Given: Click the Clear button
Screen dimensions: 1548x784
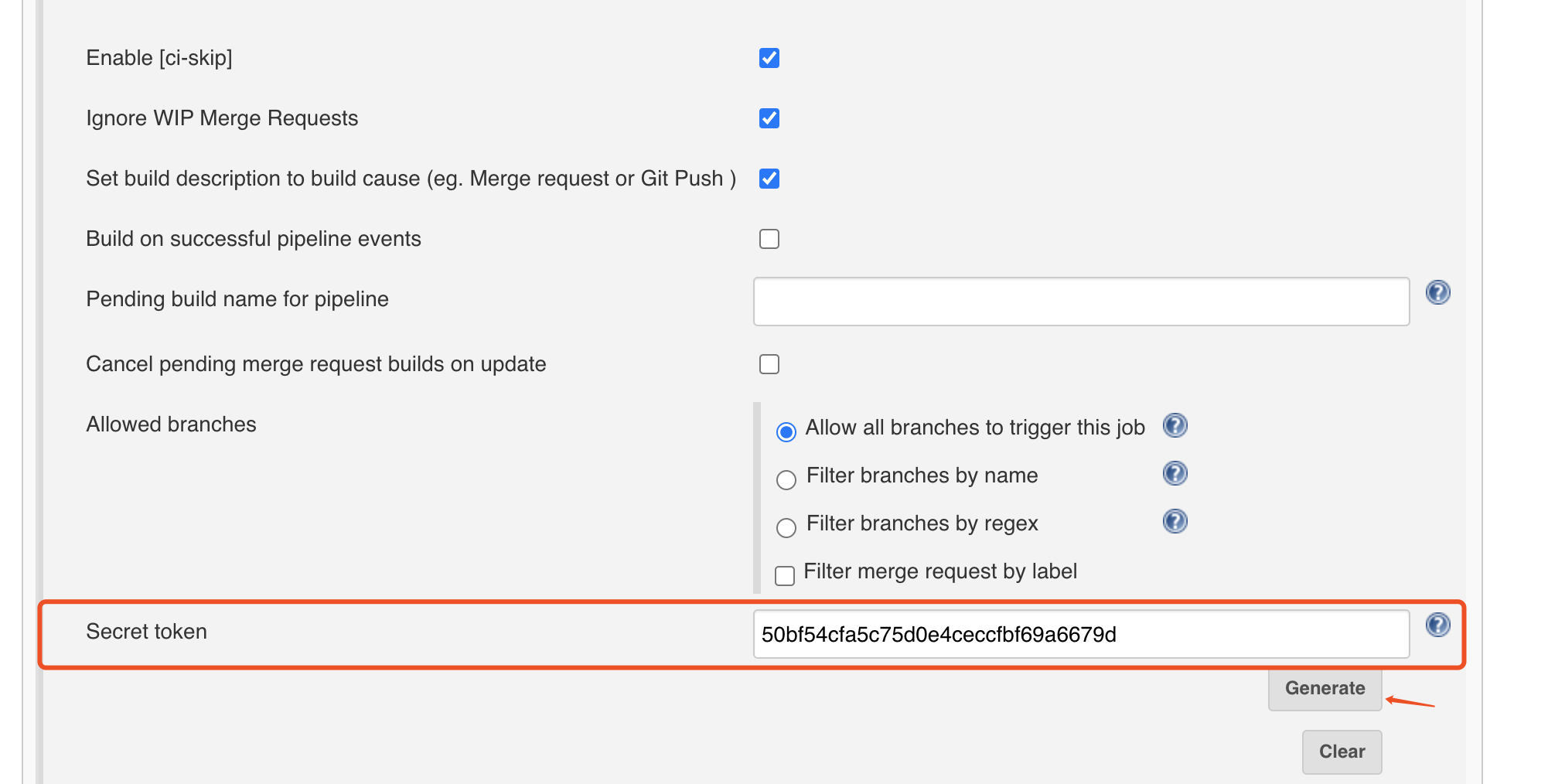Looking at the screenshot, I should 1342,752.
